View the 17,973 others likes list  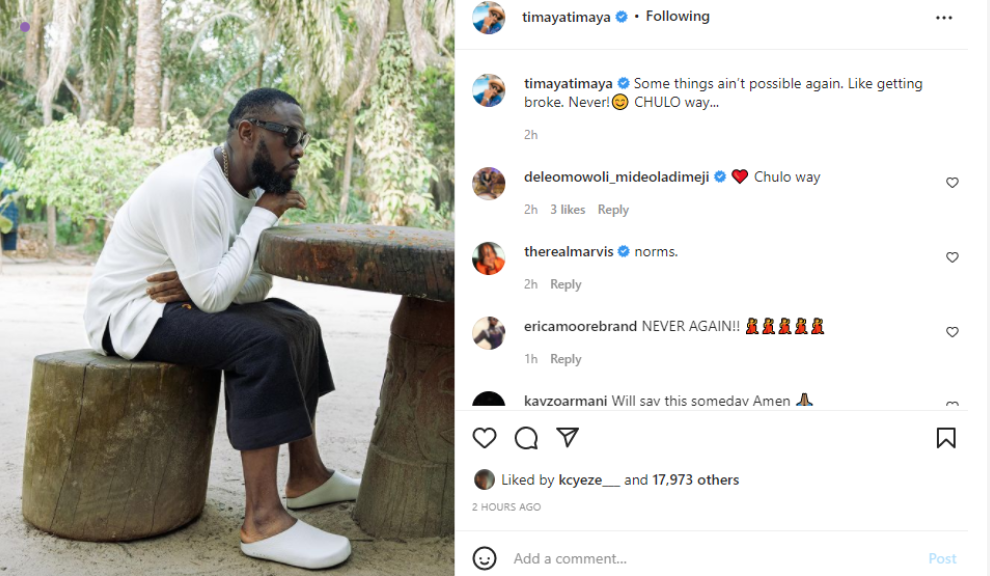pyautogui.click(x=695, y=480)
